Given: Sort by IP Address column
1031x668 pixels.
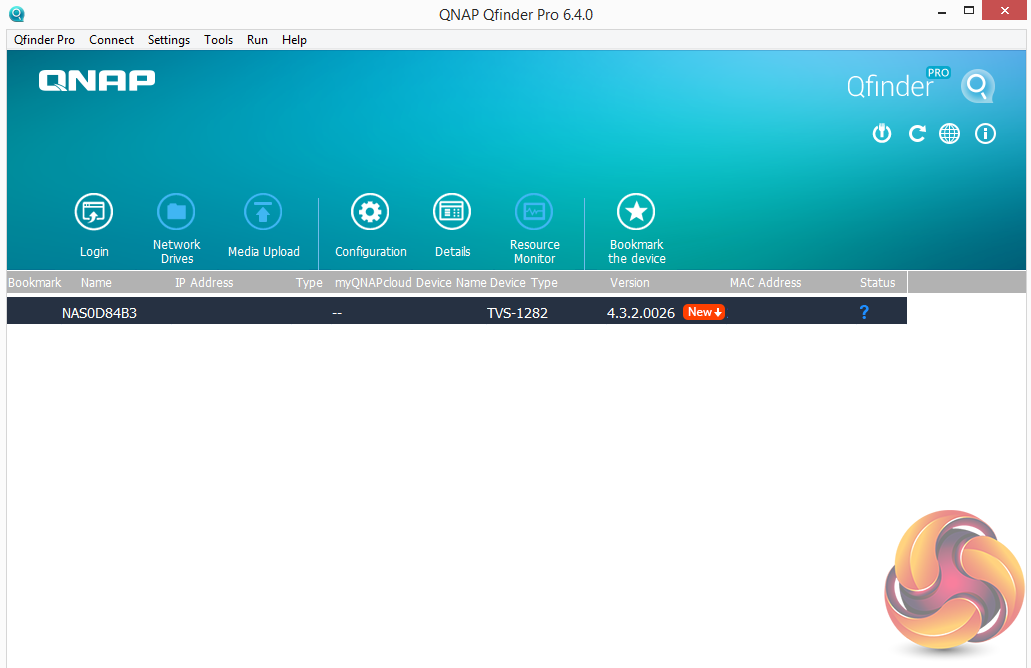Looking at the screenshot, I should pyautogui.click(x=204, y=283).
